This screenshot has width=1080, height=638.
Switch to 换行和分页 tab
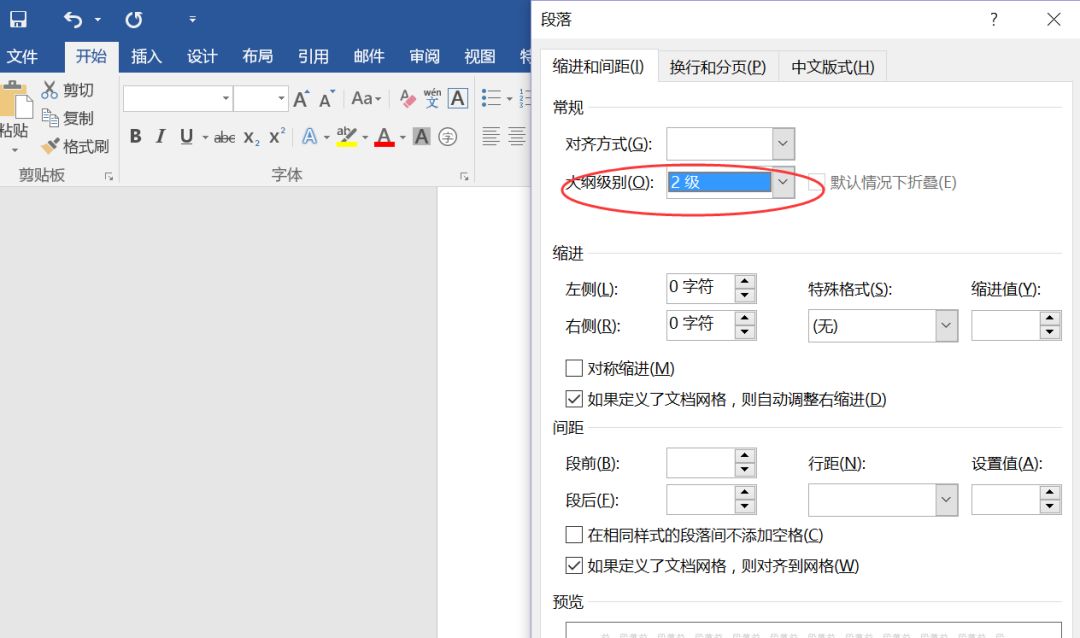point(718,67)
